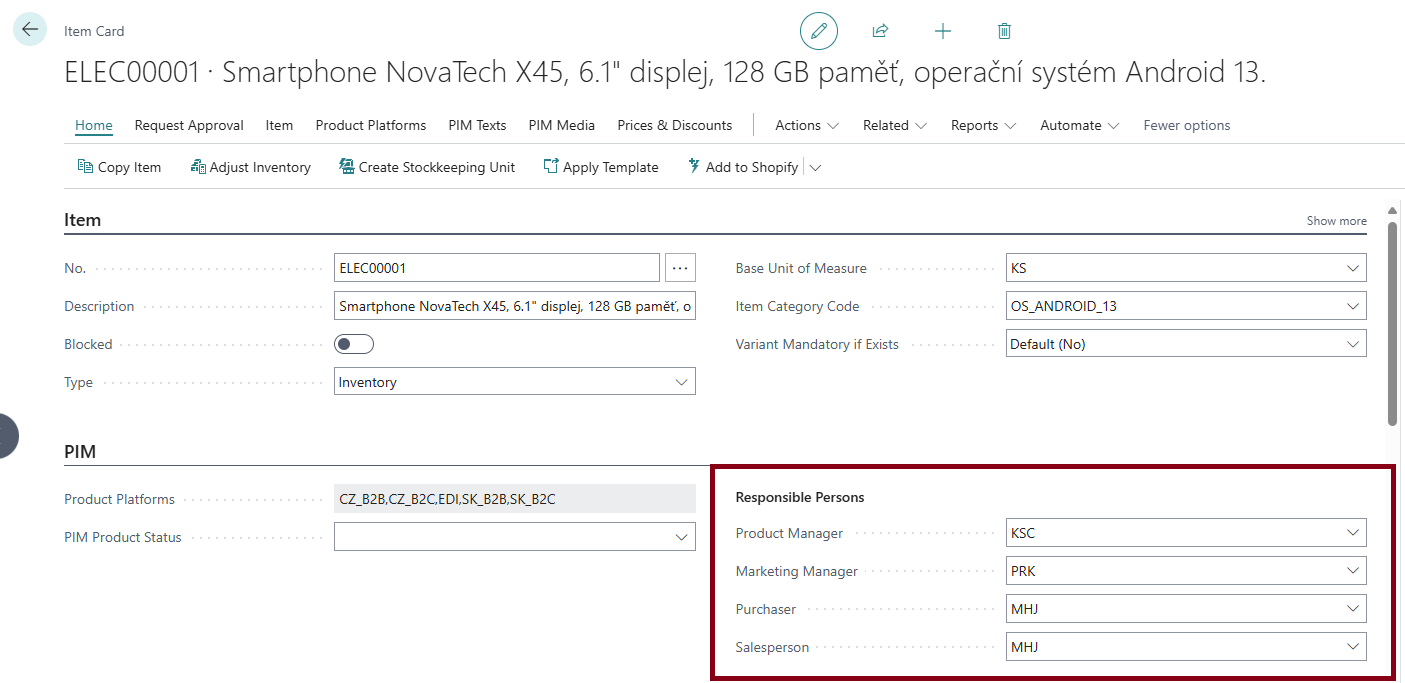Click the share icon
Screen dimensions: 1405x683
880,31
